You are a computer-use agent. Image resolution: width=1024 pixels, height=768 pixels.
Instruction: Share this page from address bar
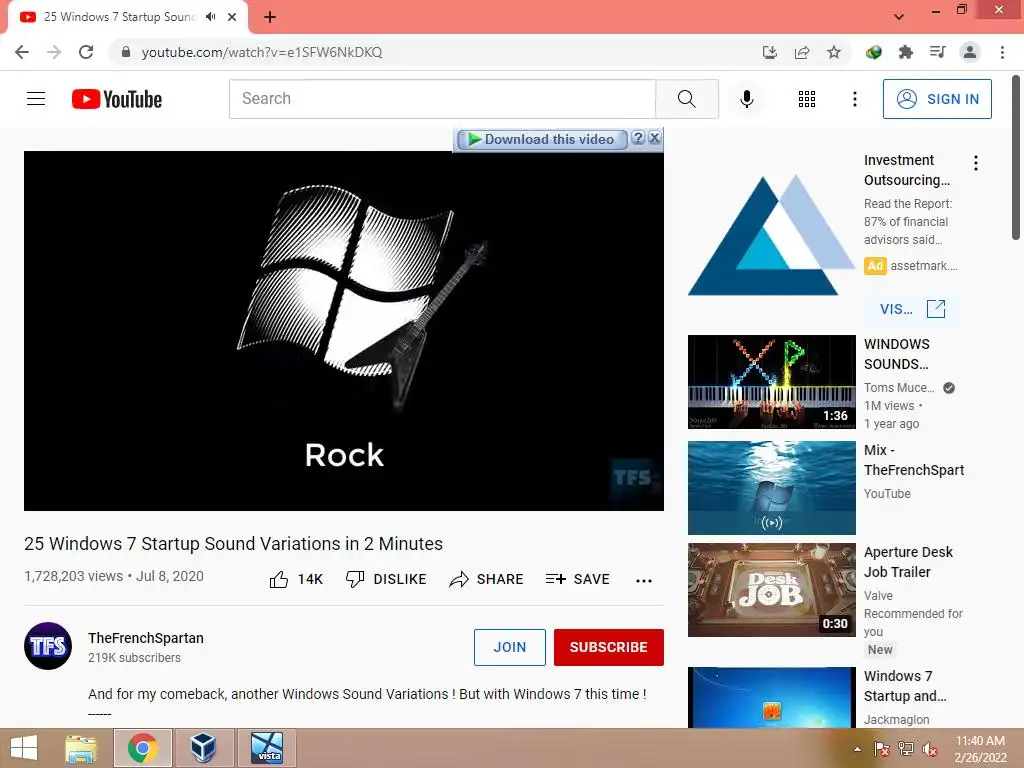click(802, 52)
